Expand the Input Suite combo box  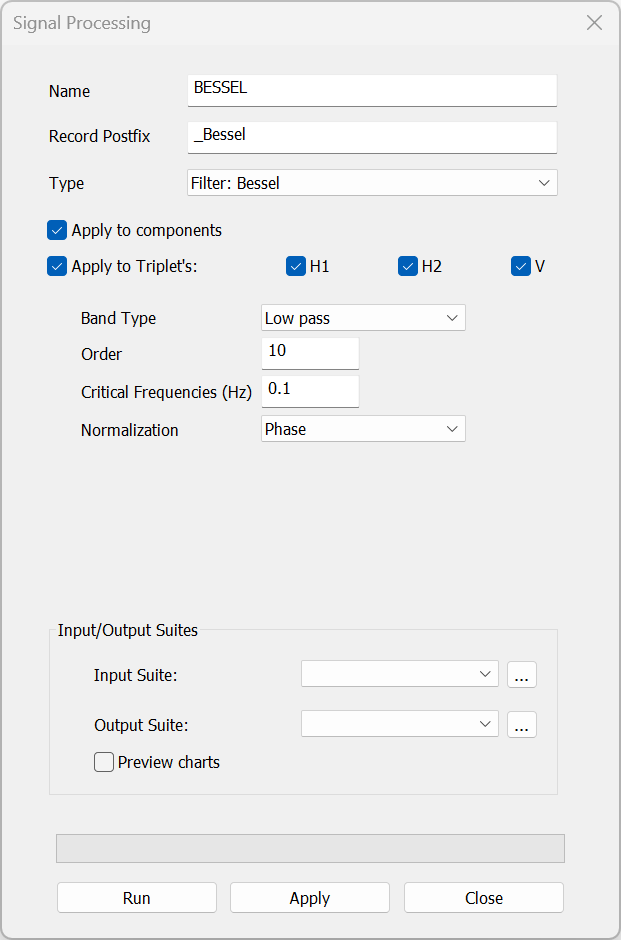pos(399,674)
